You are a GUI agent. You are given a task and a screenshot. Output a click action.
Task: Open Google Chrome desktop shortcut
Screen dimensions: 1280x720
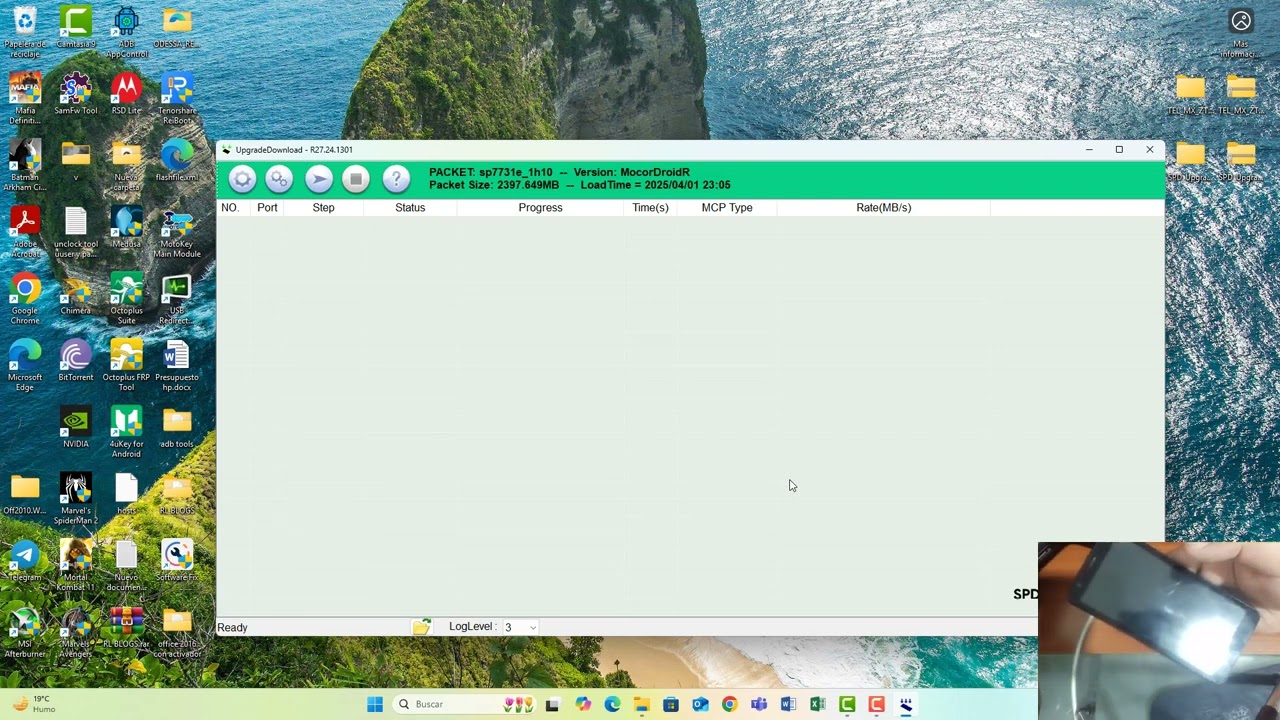(25, 299)
